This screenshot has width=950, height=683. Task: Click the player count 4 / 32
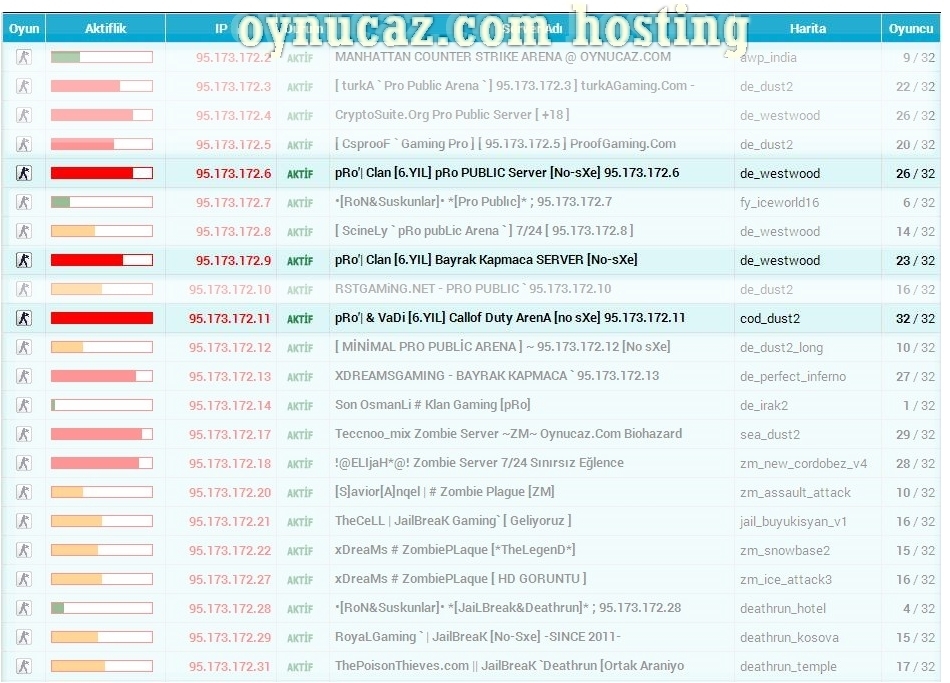pos(919,608)
